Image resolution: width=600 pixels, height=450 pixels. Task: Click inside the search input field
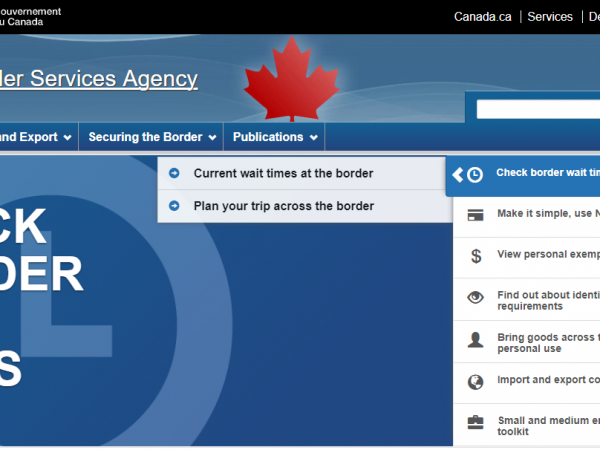(538, 109)
